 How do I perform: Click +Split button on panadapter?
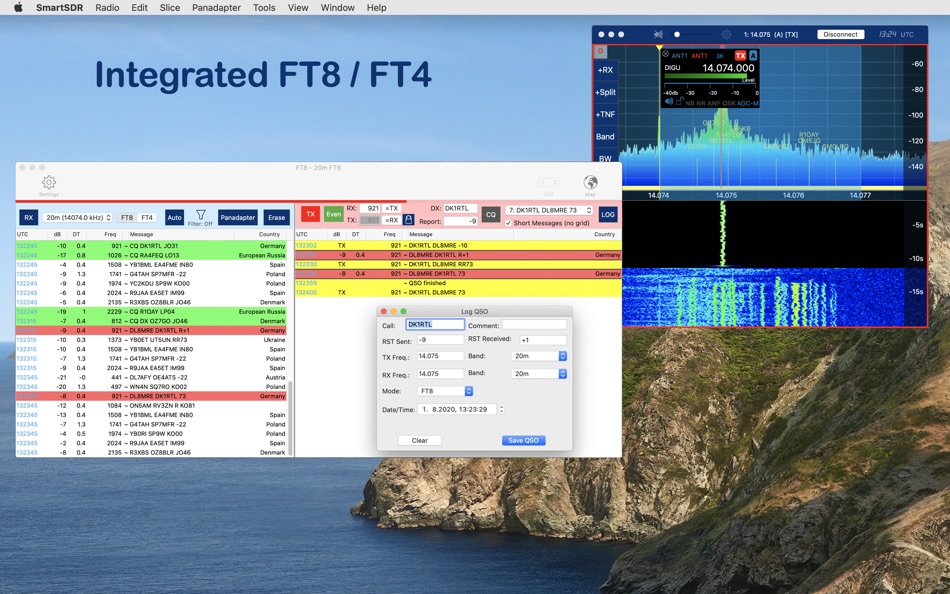coord(605,92)
